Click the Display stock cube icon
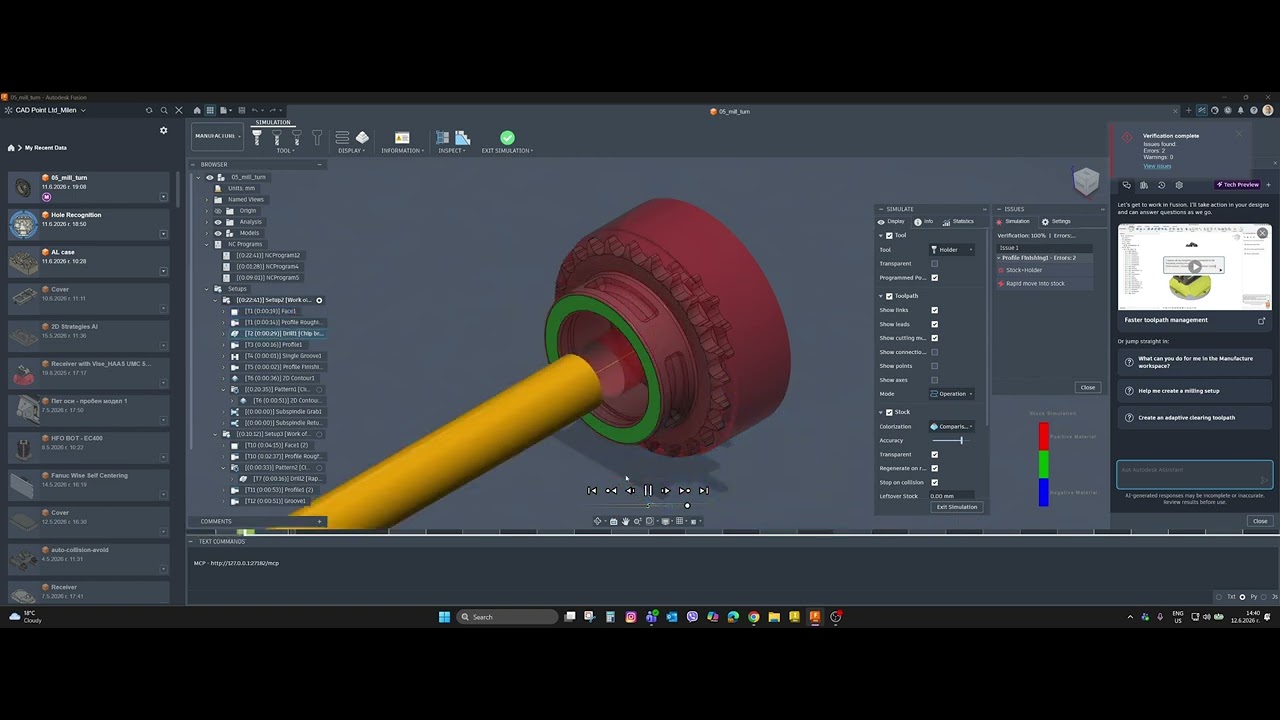The width and height of the screenshot is (1280, 720). [x=362, y=137]
